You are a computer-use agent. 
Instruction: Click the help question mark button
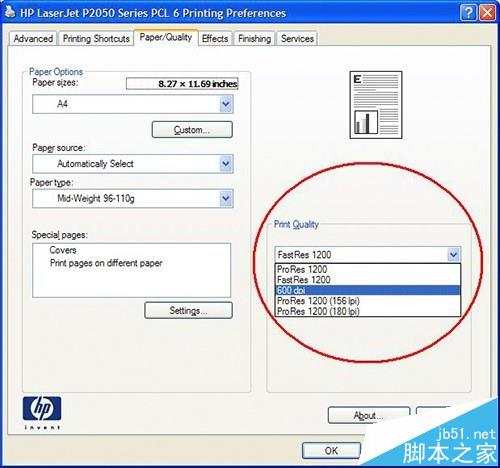(468, 13)
